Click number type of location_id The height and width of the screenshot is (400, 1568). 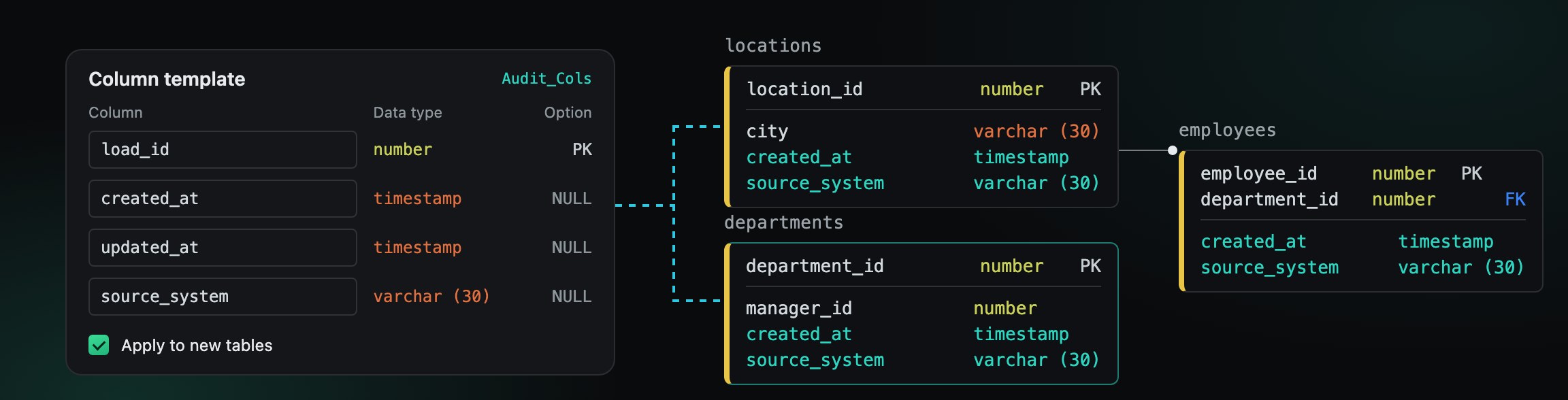click(x=1011, y=89)
